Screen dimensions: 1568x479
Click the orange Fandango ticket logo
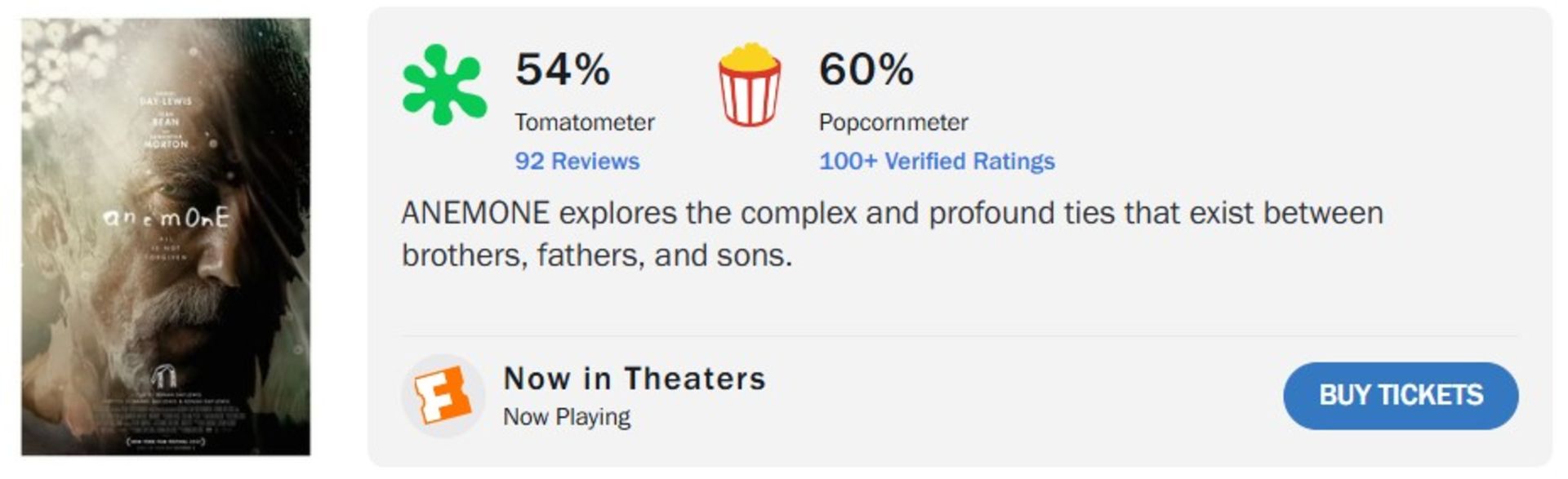click(442, 396)
